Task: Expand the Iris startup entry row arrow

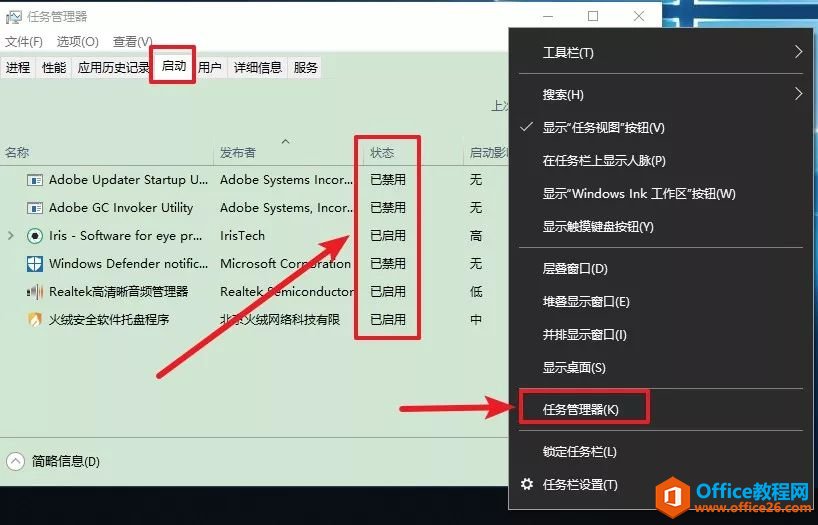Action: 11,236
